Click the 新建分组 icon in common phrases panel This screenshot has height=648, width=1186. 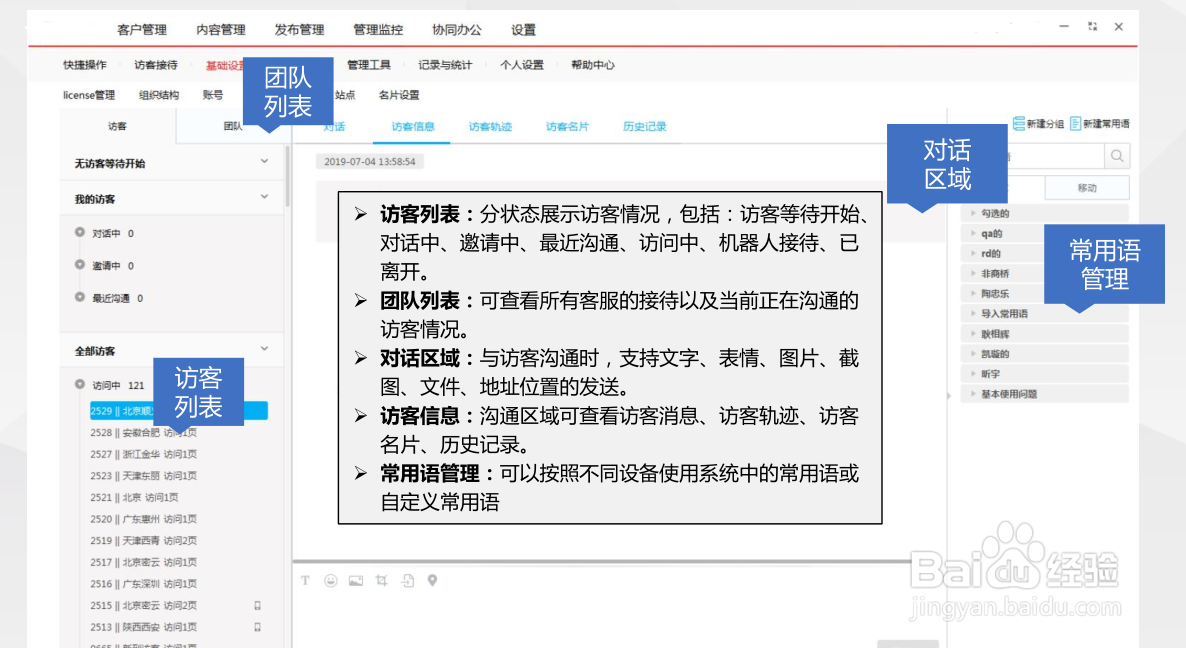pyautogui.click(x=1019, y=122)
